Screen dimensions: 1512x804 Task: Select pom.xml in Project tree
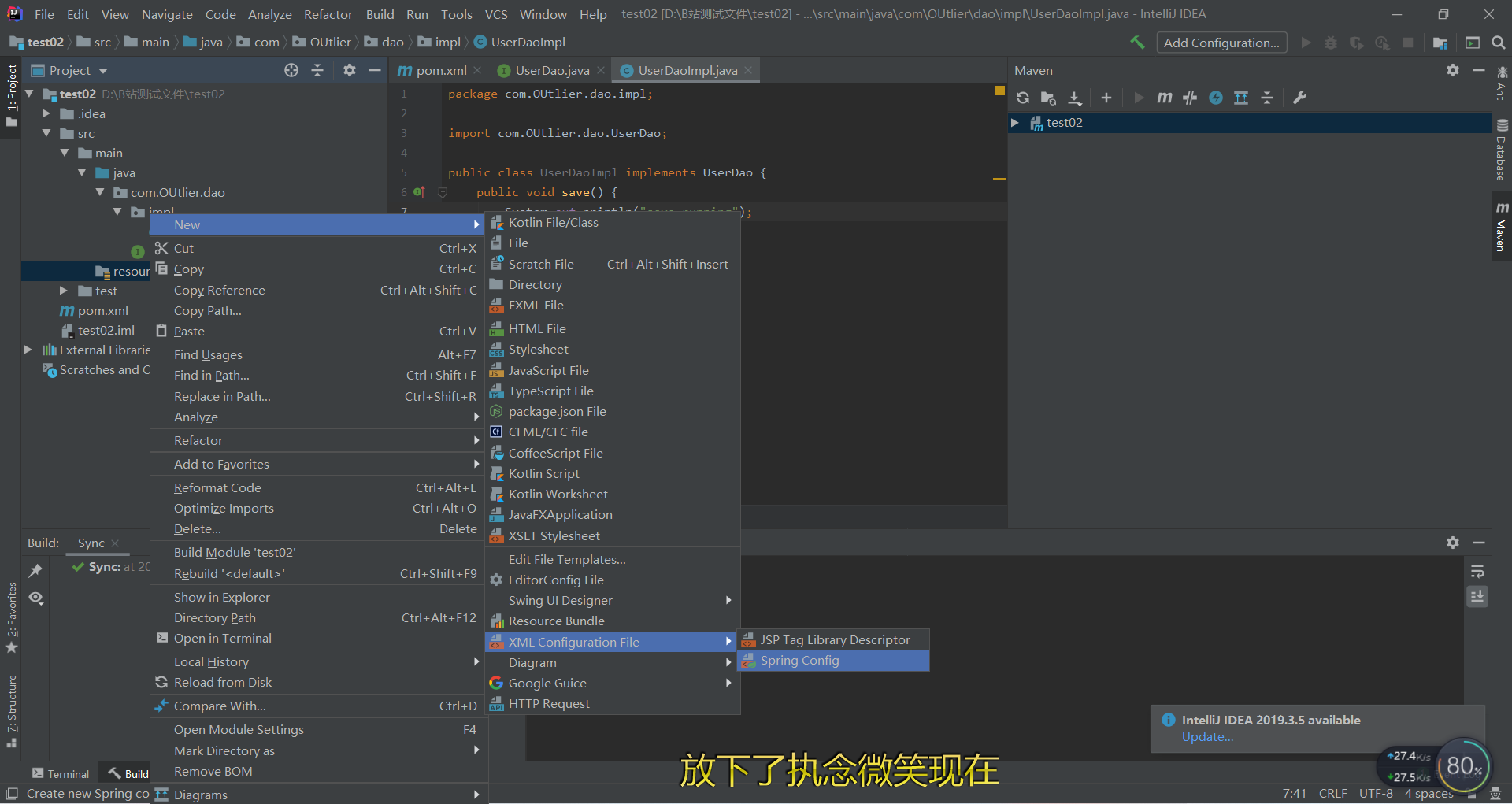click(x=102, y=310)
